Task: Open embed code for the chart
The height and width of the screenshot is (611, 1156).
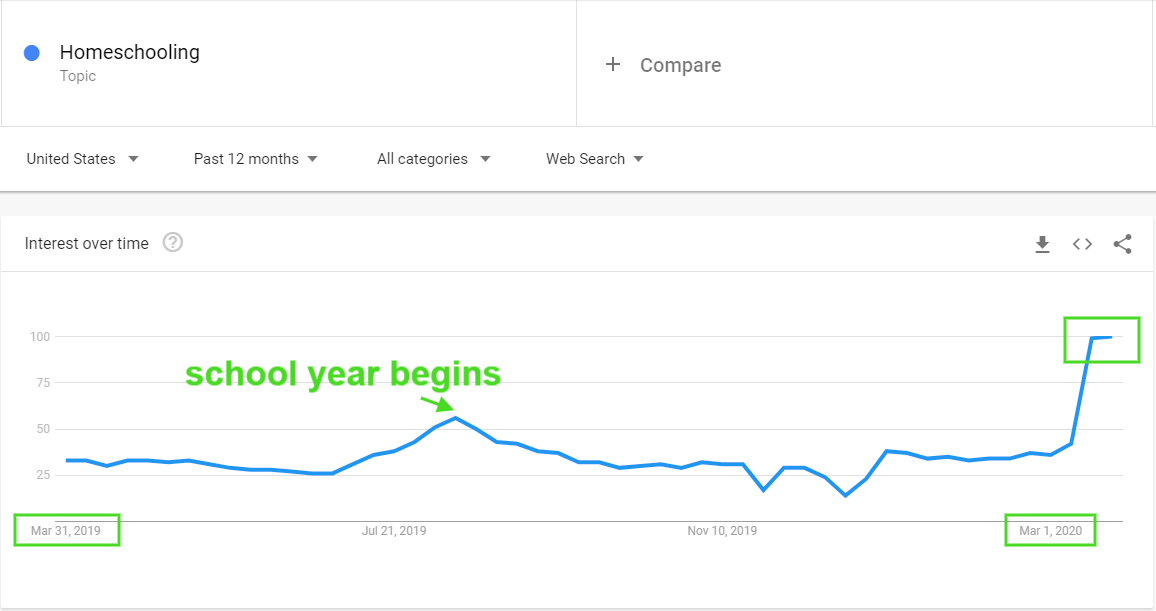Action: (1082, 244)
